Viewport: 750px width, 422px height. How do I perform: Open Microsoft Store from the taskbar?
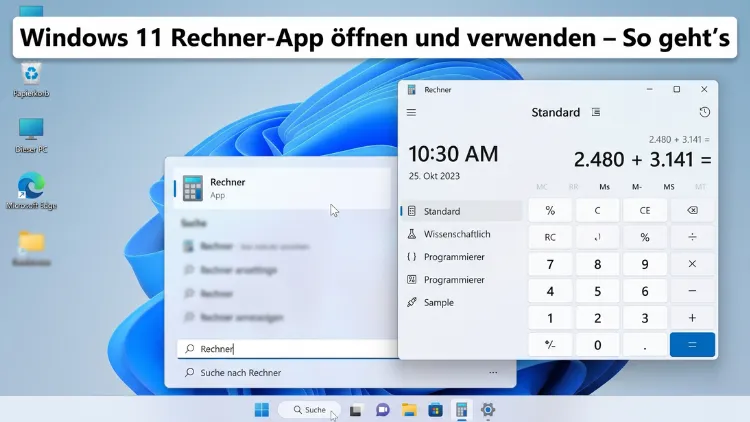coord(435,410)
